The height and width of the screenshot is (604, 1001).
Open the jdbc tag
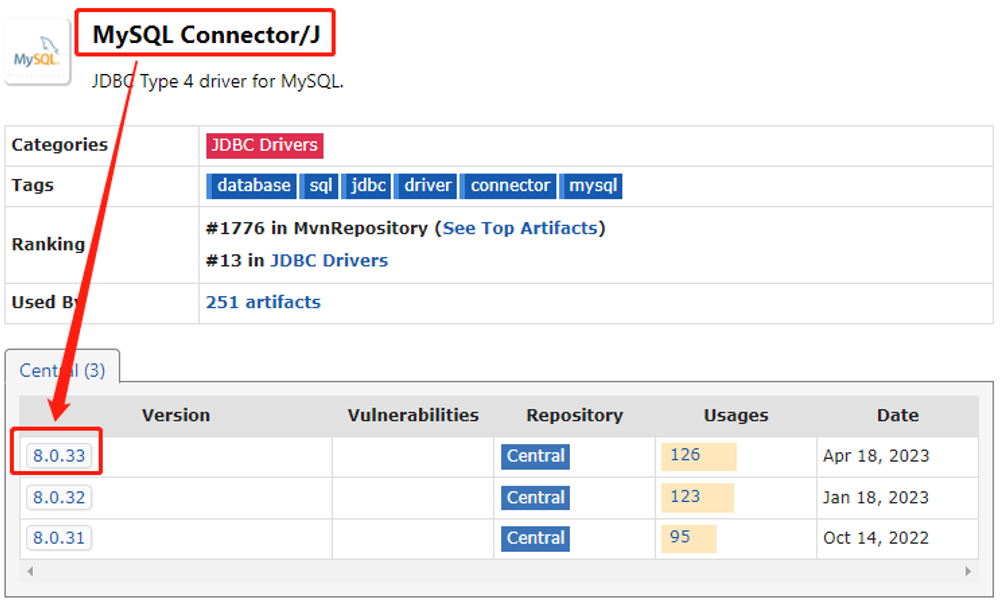click(x=368, y=186)
